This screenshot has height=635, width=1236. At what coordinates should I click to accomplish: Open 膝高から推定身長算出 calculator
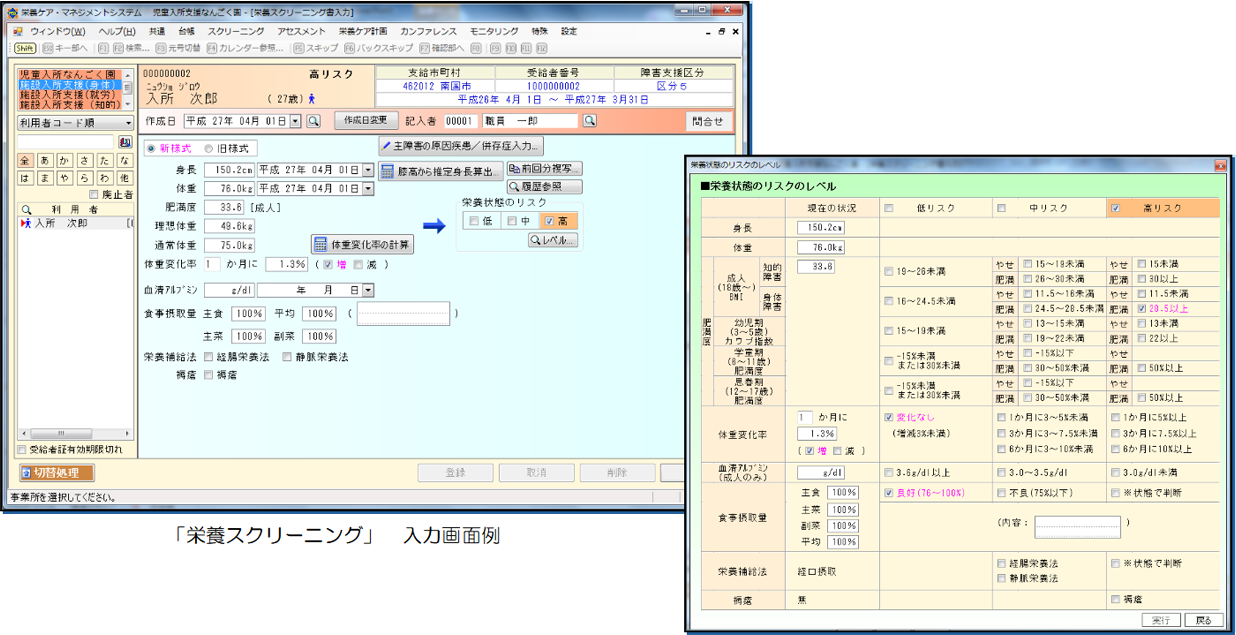click(442, 170)
